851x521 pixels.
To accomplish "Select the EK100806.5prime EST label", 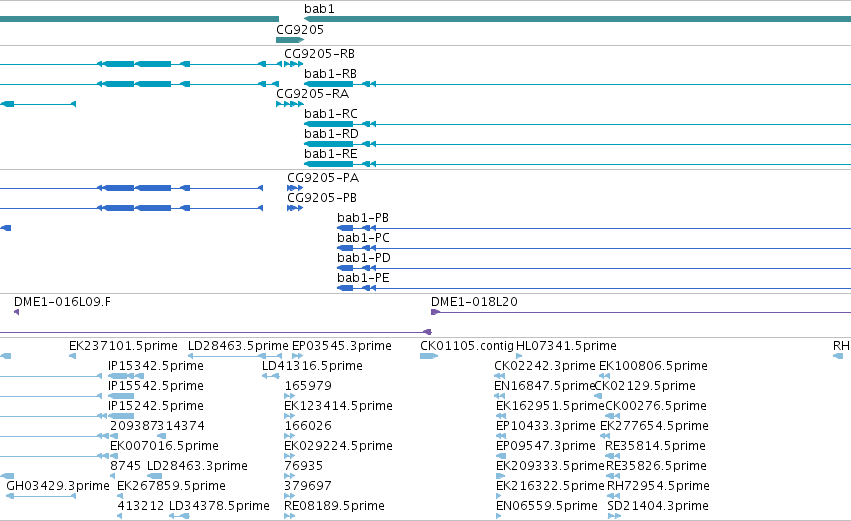I will pos(653,366).
